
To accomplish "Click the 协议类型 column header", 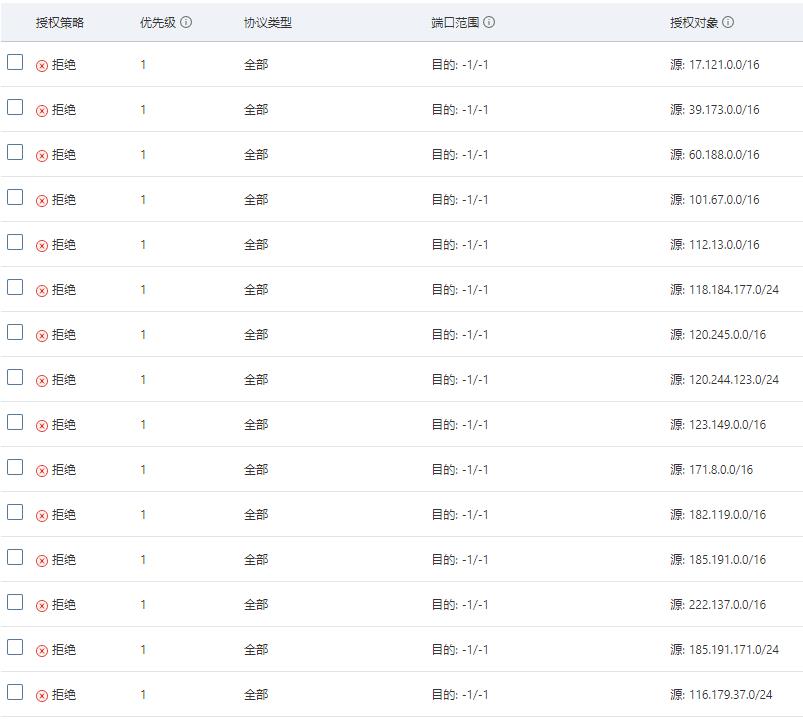I will (x=268, y=23).
